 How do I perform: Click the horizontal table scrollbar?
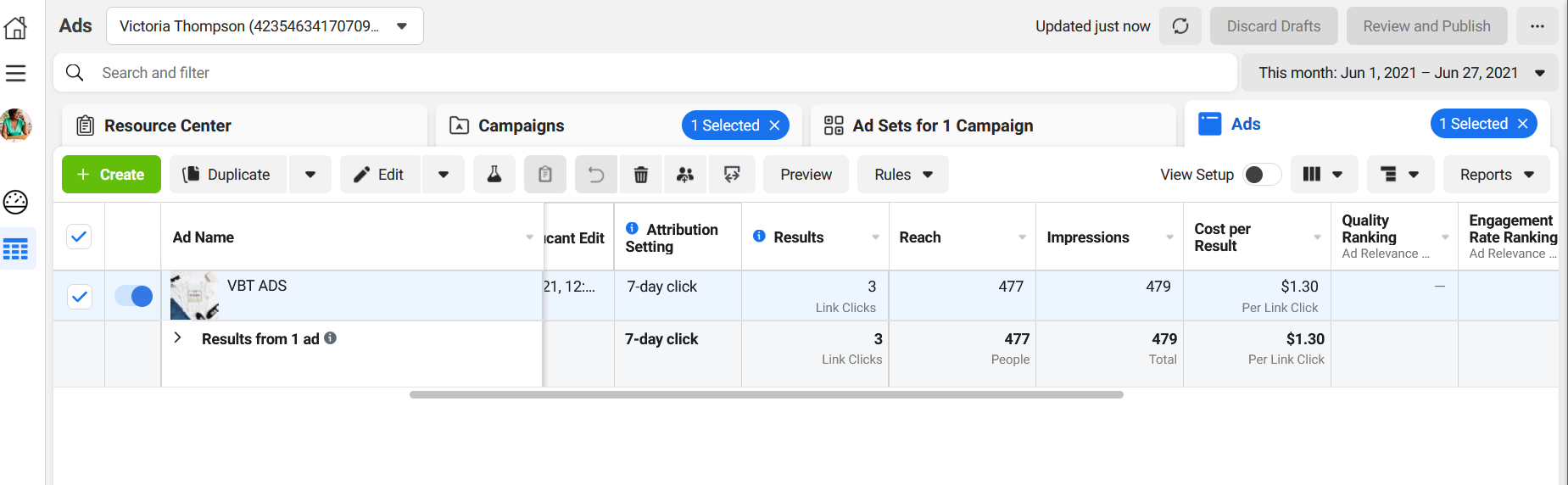(x=766, y=394)
